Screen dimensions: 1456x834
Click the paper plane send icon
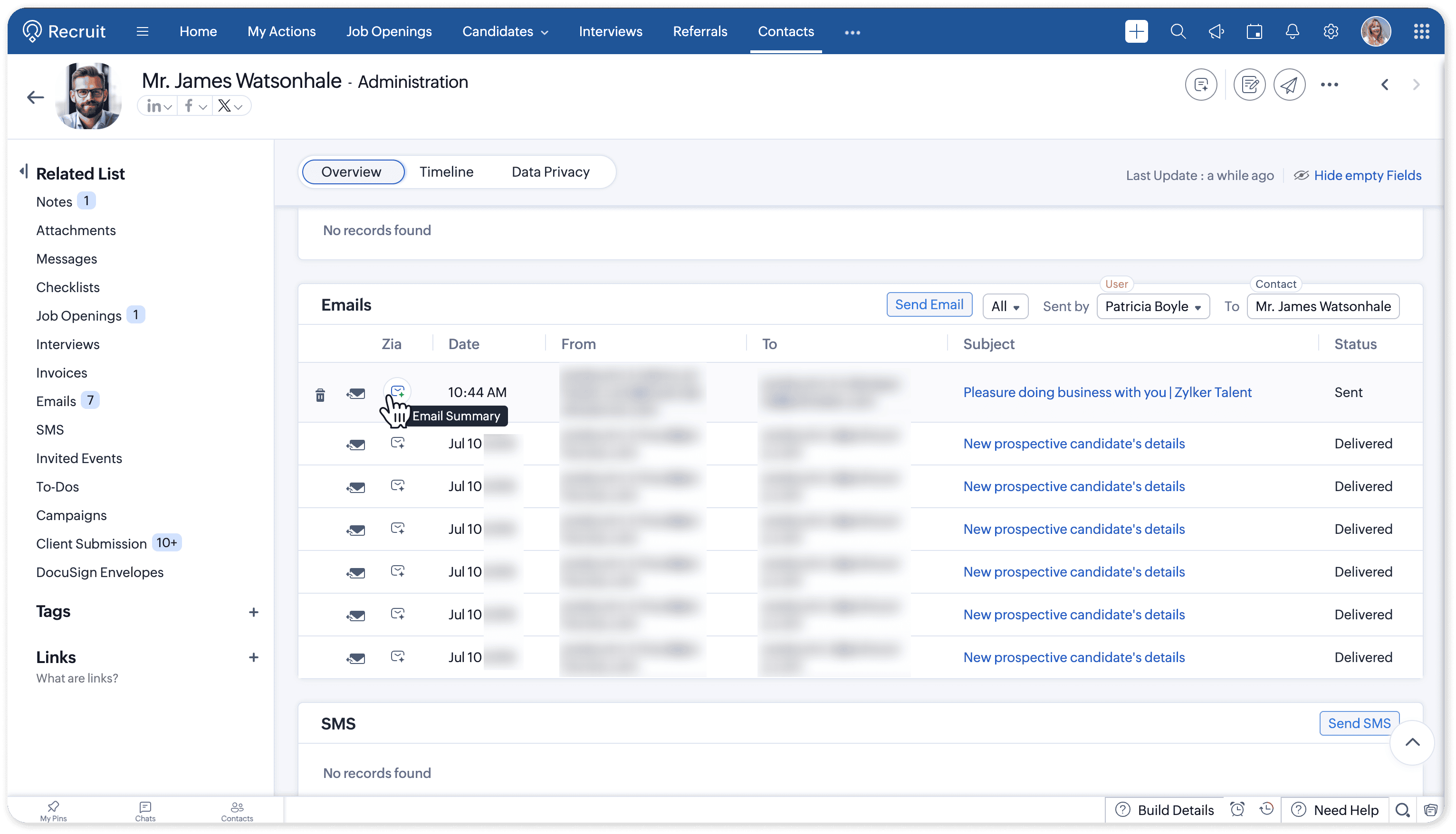click(x=1289, y=85)
